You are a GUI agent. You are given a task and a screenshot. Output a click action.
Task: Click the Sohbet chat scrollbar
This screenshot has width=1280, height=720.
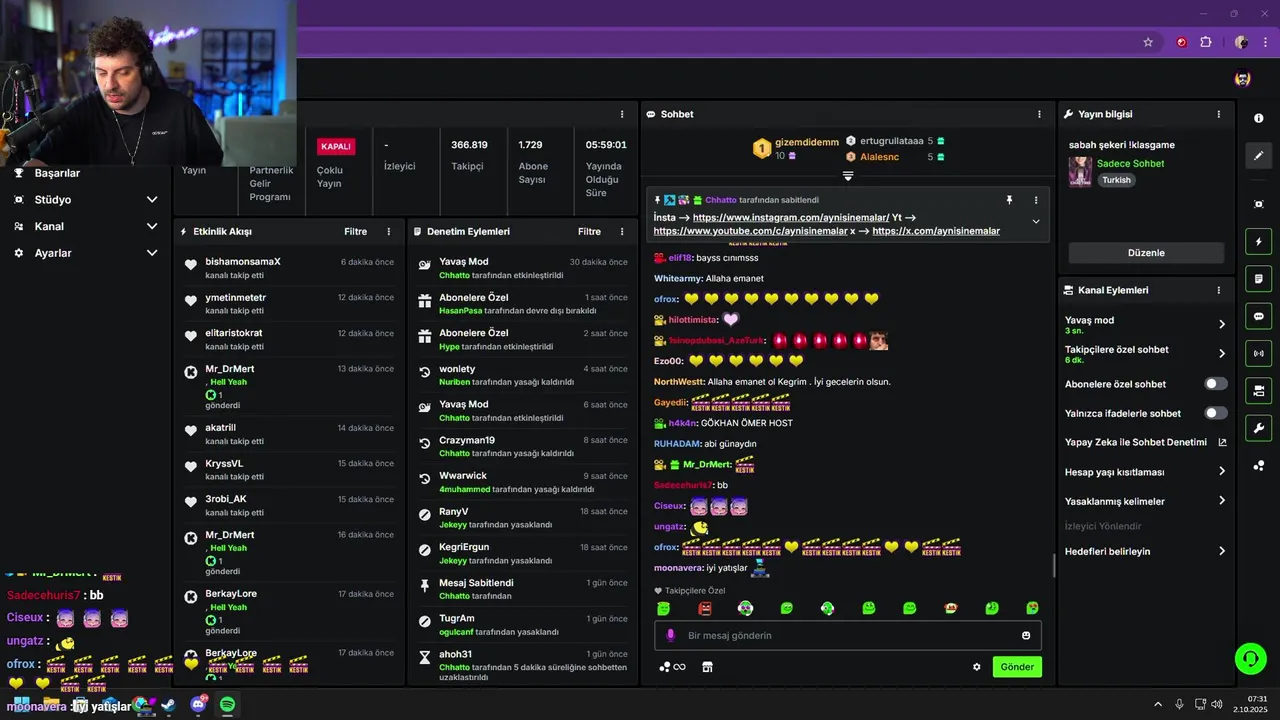point(1053,566)
